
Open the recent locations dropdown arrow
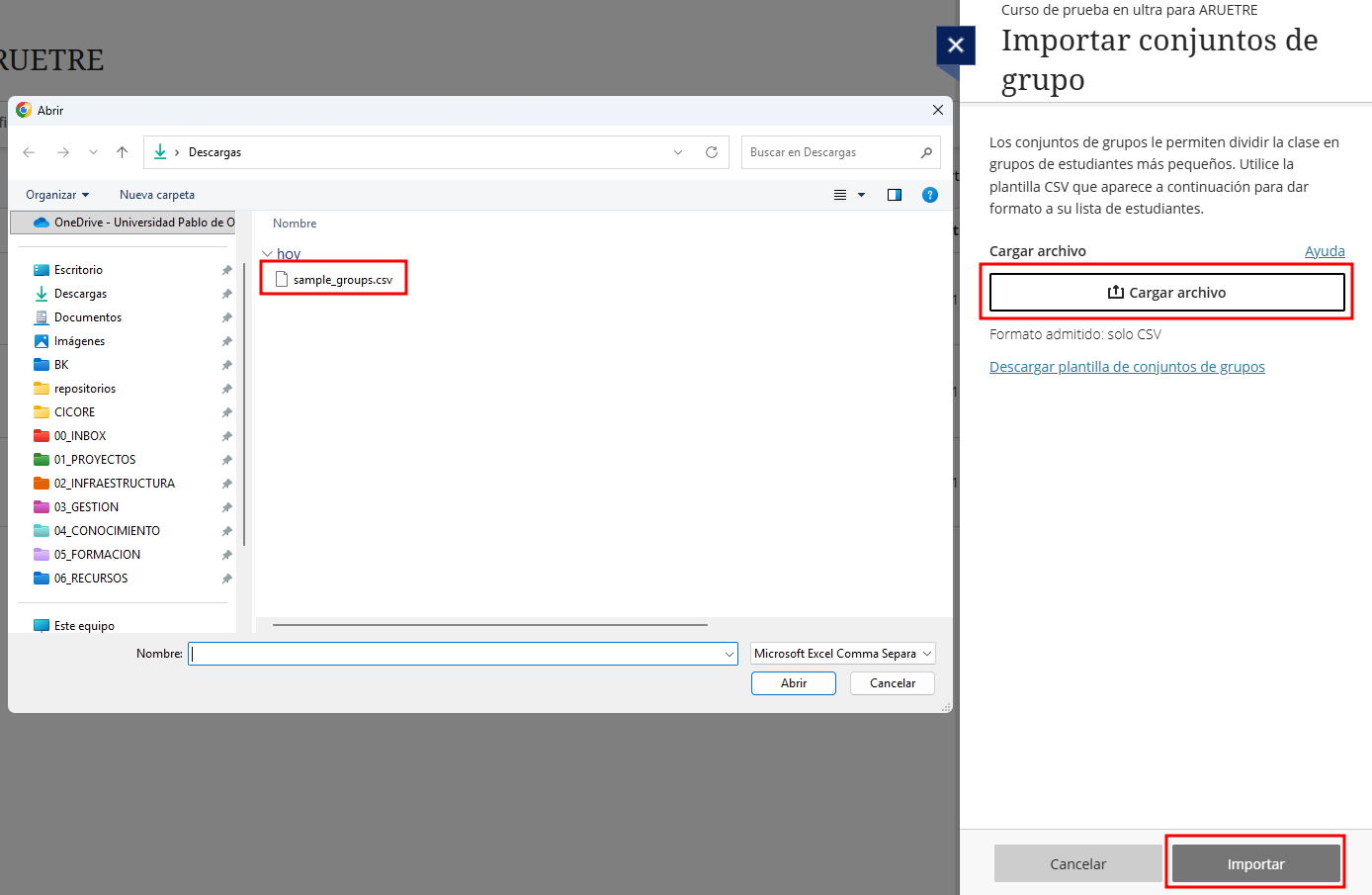[93, 152]
